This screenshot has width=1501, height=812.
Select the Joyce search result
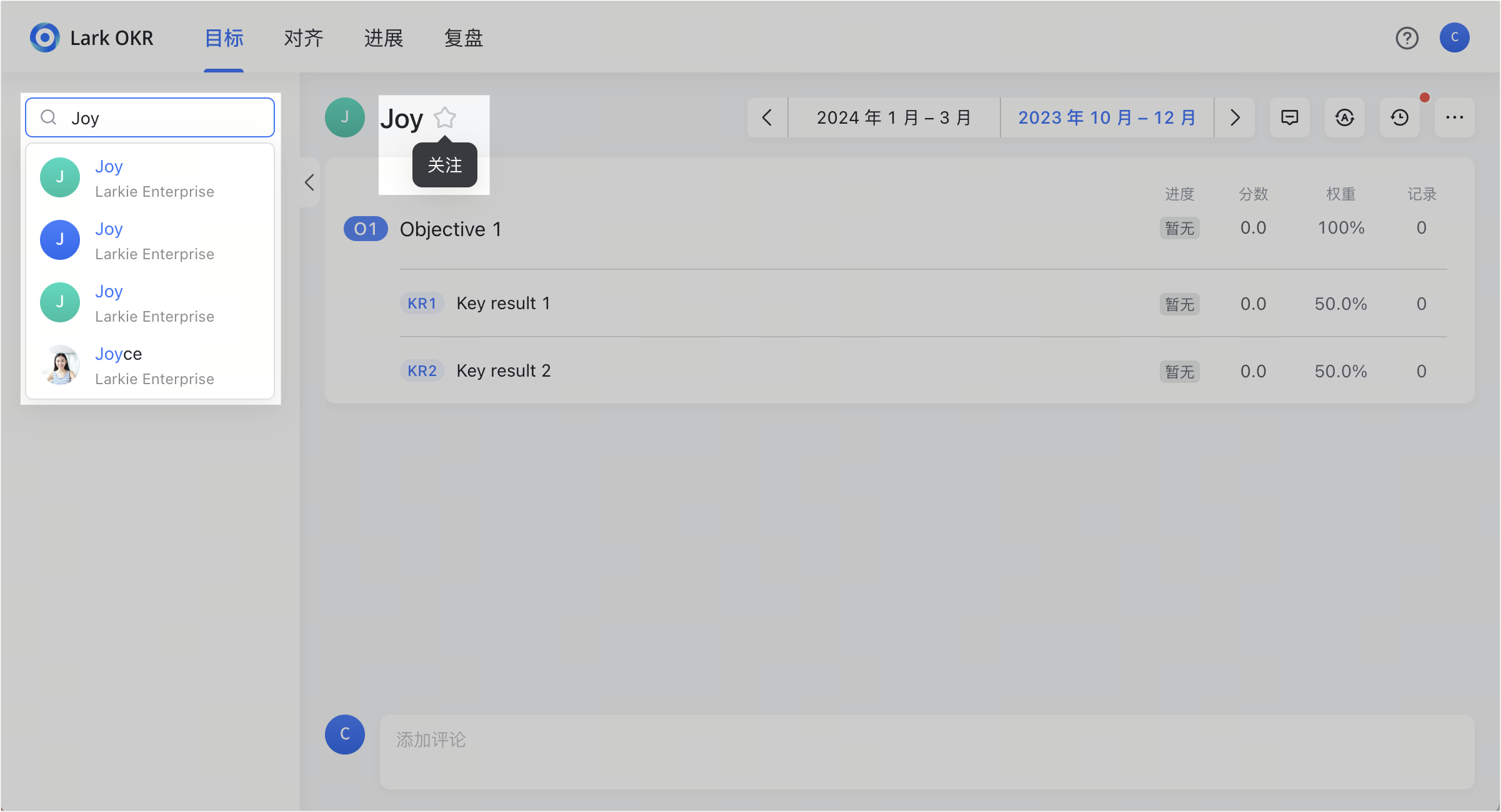150,365
